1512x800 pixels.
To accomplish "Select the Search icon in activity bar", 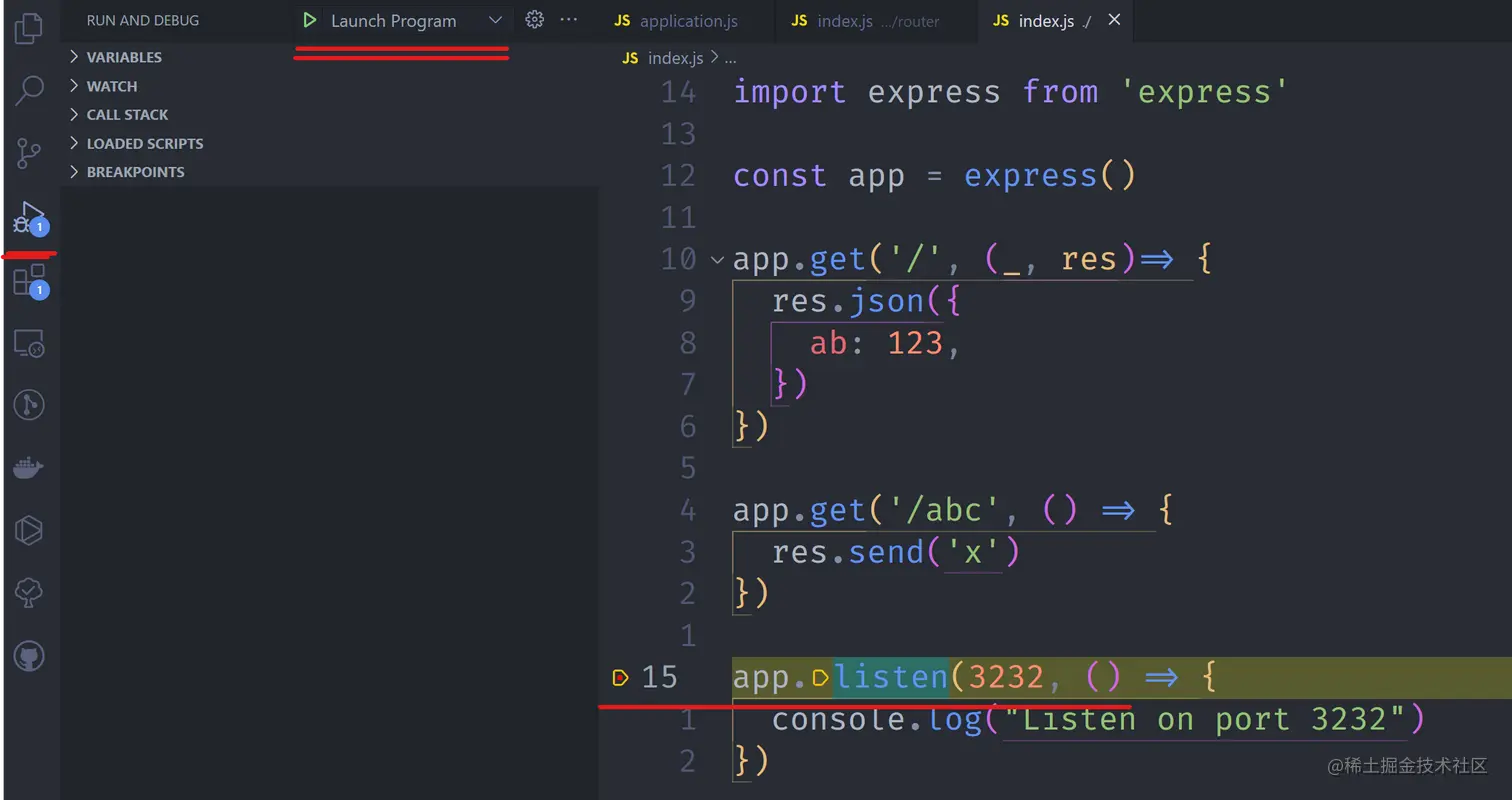I will [x=28, y=90].
